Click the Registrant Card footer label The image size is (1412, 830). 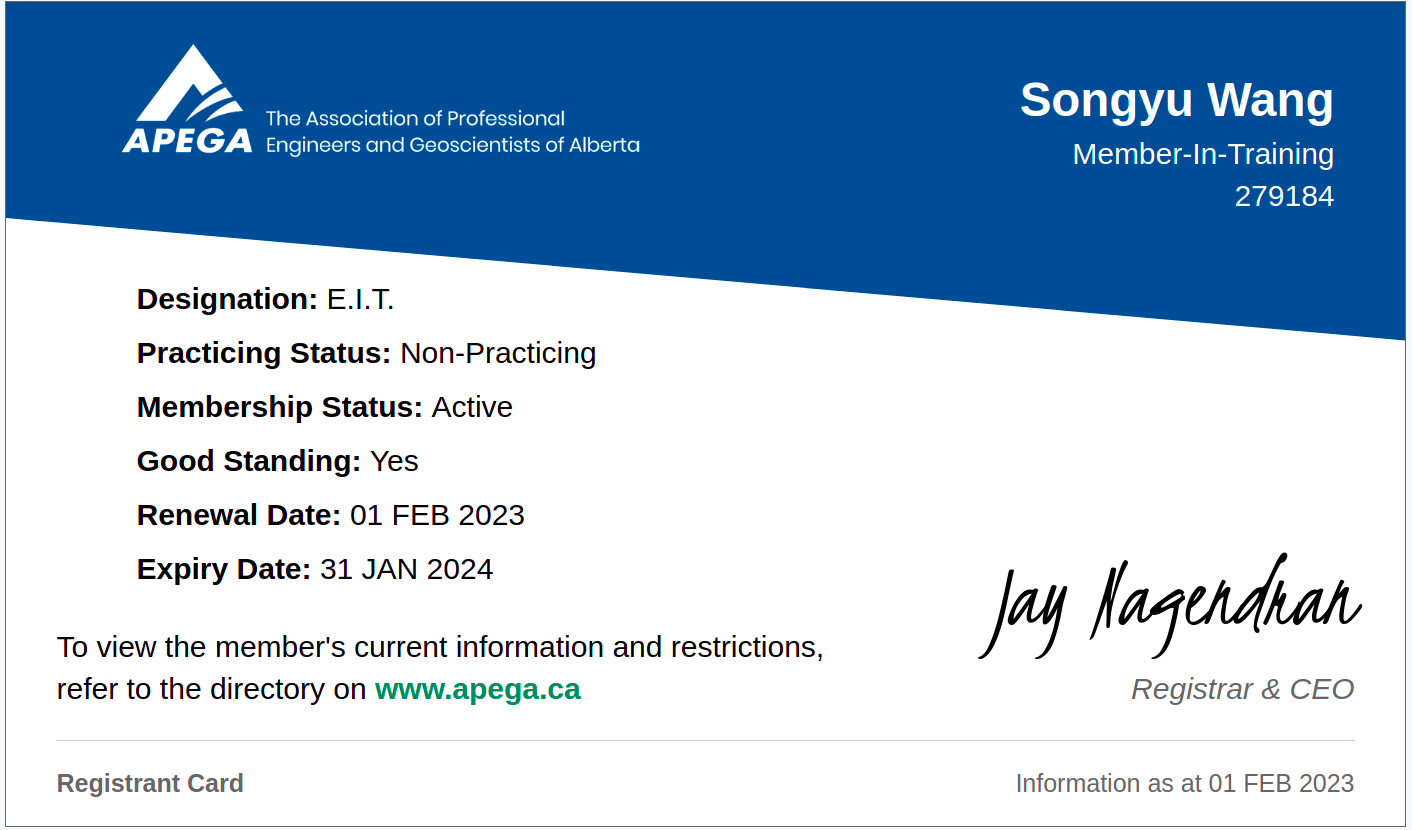(x=150, y=783)
